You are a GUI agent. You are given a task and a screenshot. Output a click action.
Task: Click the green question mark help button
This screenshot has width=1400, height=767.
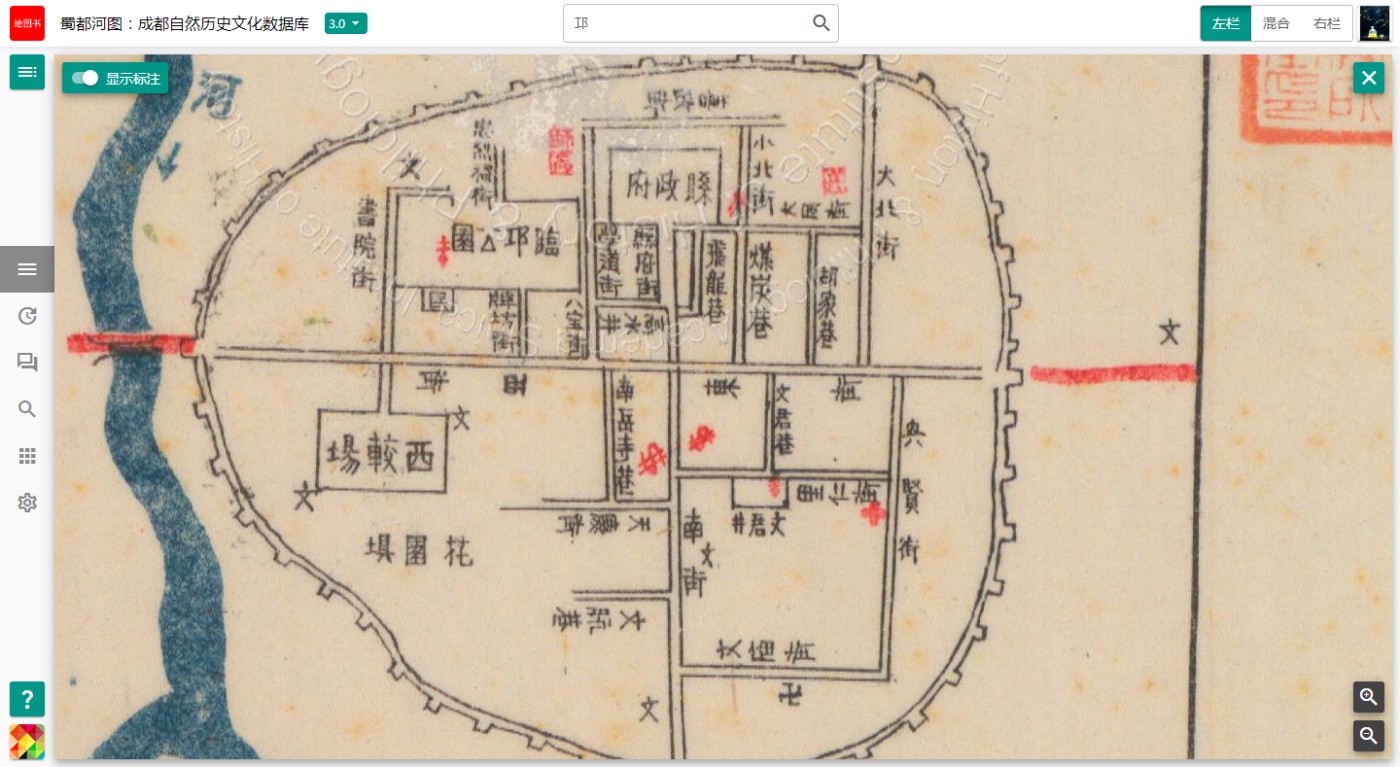[27, 699]
